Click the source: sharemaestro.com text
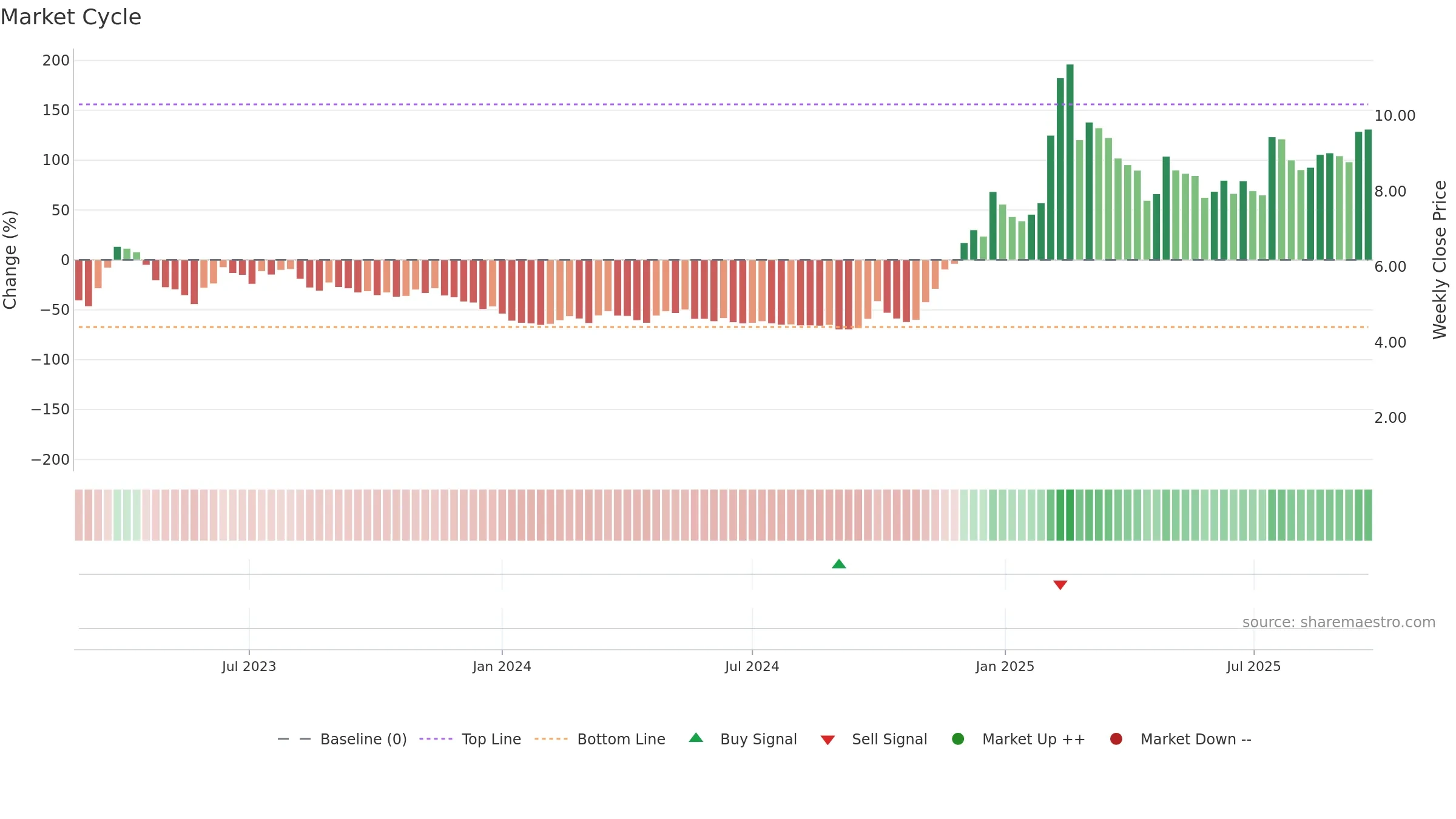This screenshot has width=1456, height=819. 1339,622
